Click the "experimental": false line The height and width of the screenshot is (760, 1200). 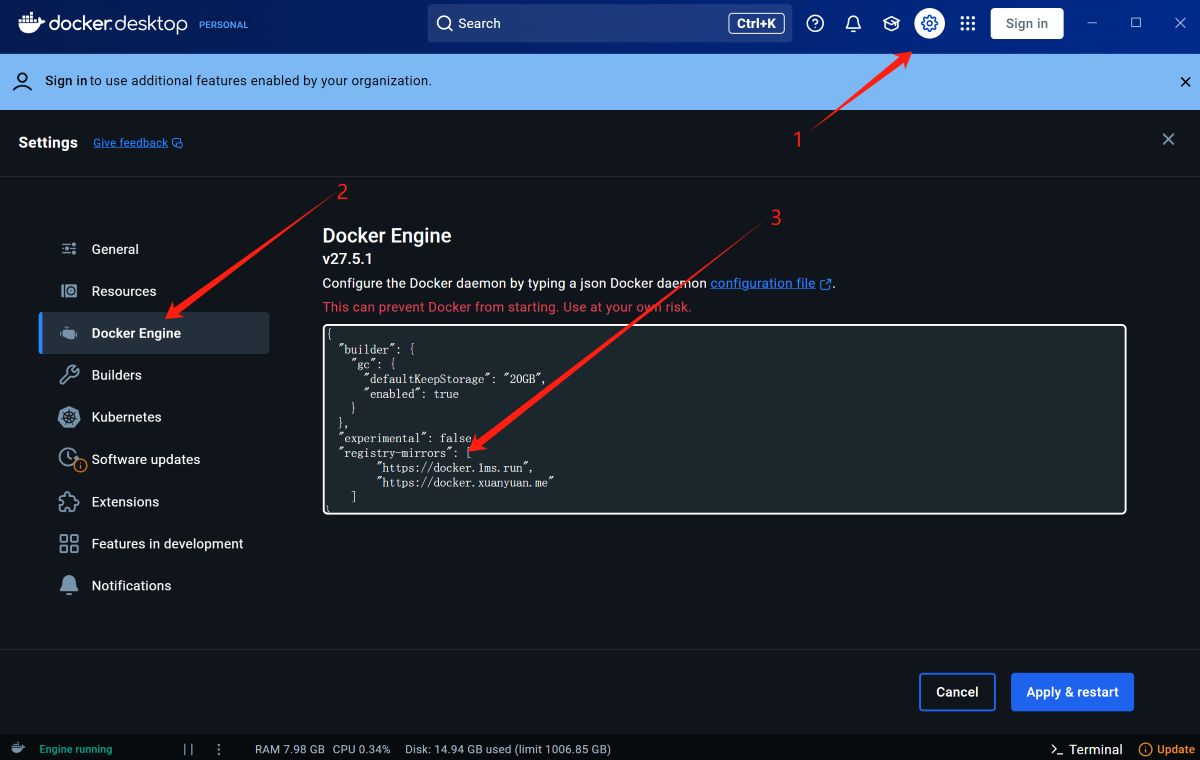pos(407,438)
